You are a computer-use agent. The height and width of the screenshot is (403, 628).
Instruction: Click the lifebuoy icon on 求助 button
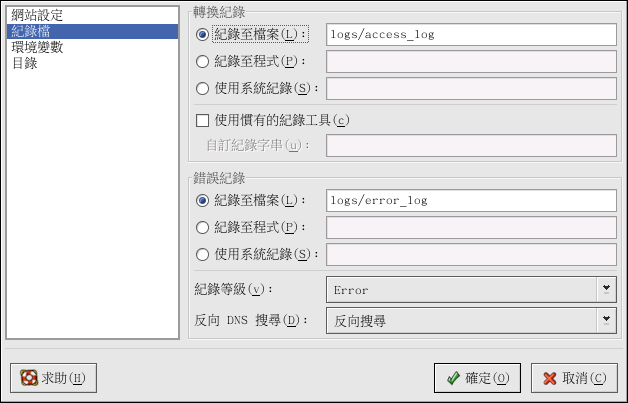coord(29,378)
